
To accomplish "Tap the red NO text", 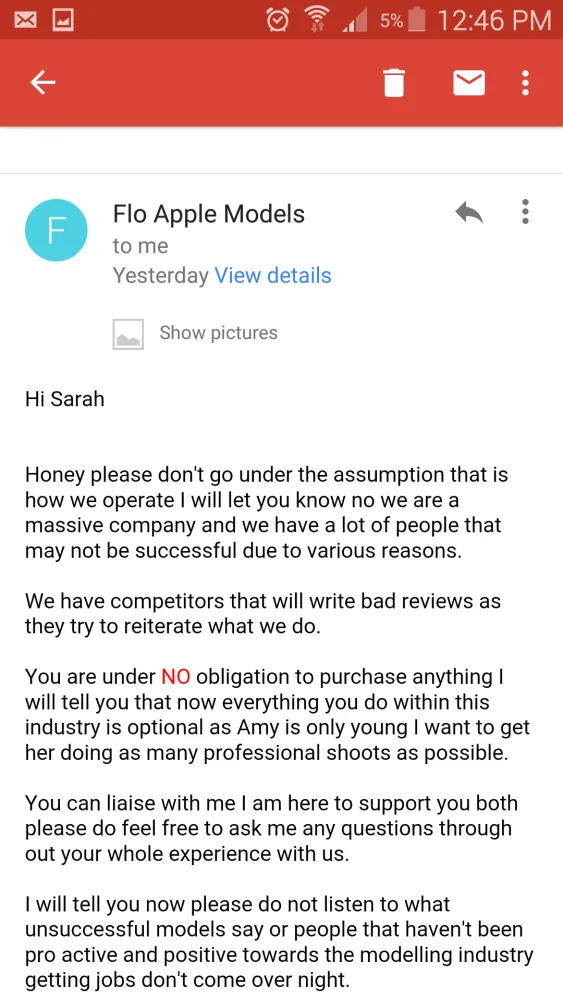I will 176,677.
